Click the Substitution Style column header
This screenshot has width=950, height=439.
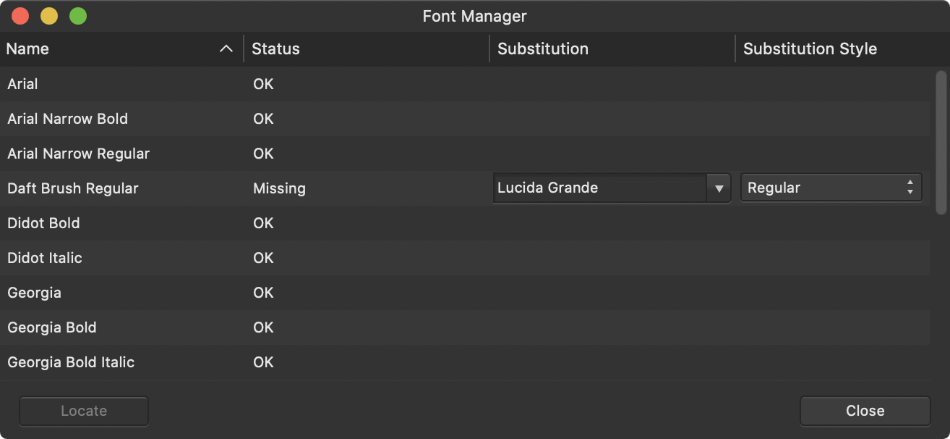810,49
